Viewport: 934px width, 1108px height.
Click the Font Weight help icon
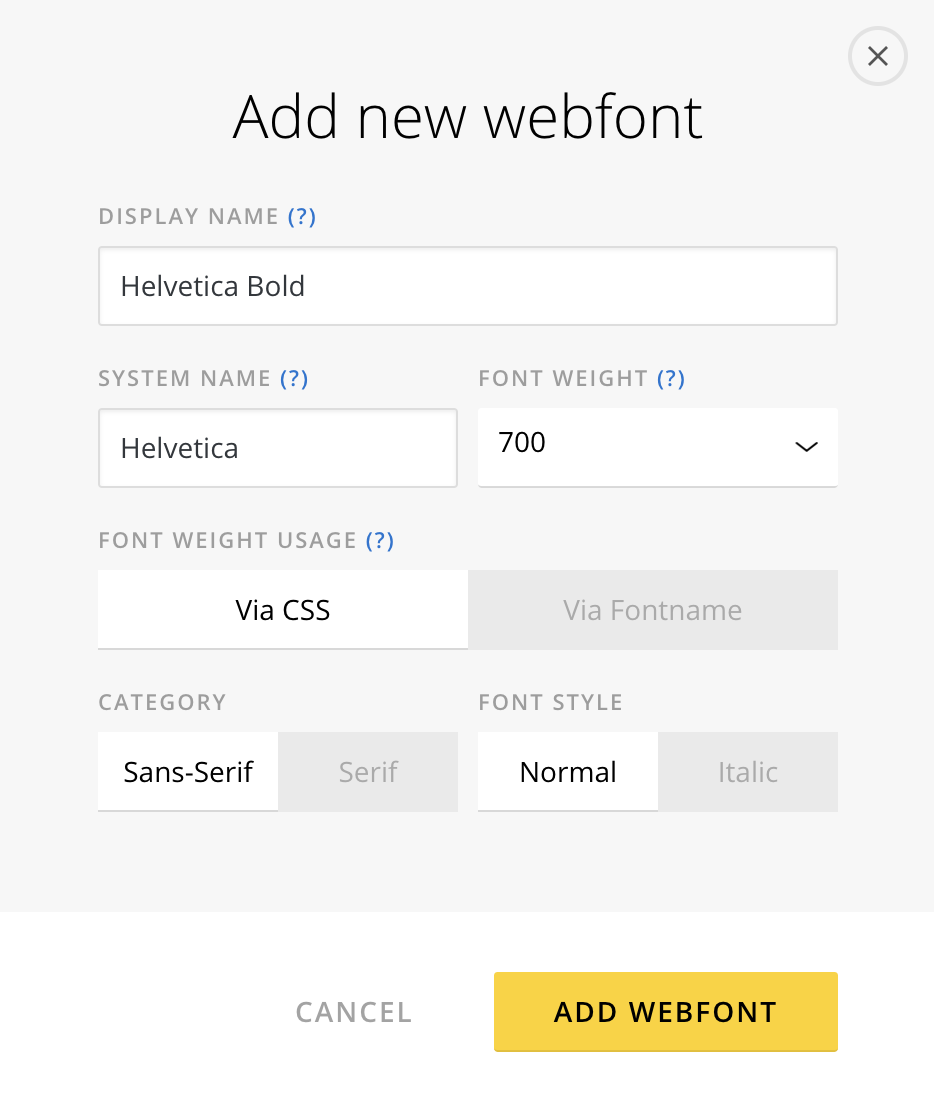(671, 379)
